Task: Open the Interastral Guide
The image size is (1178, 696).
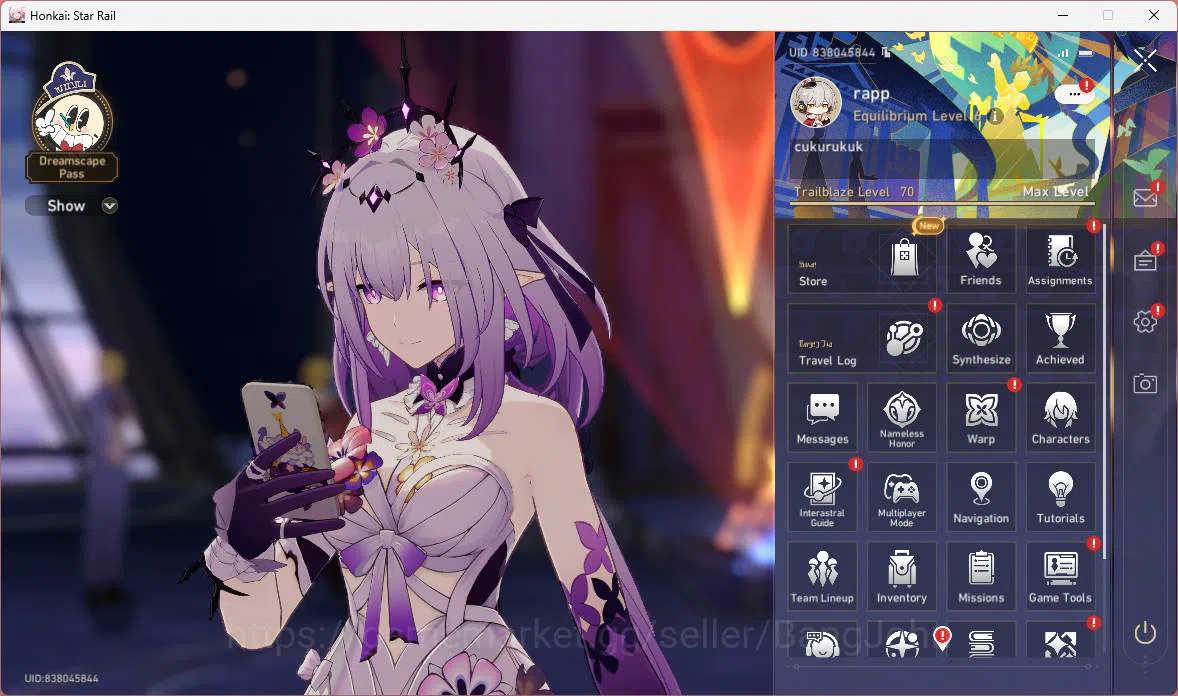Action: coord(823,498)
